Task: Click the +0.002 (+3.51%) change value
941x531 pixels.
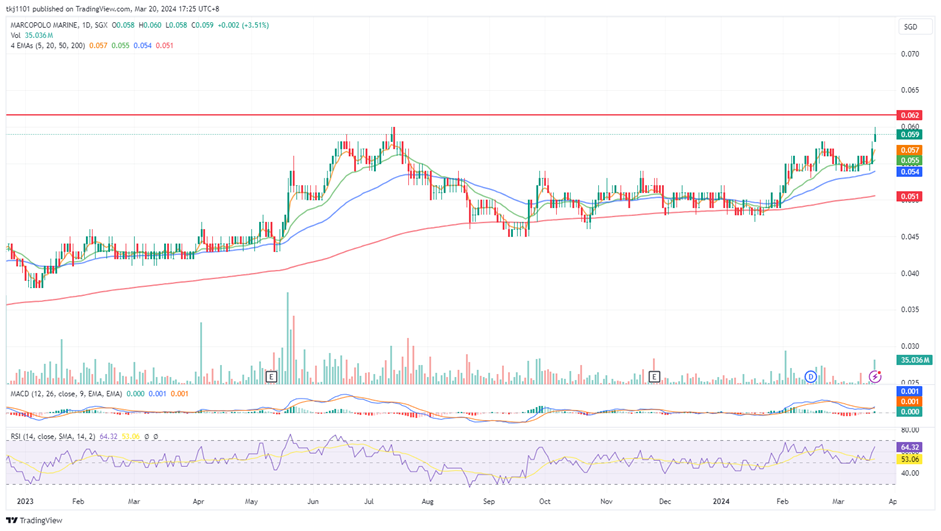Action: coord(243,25)
